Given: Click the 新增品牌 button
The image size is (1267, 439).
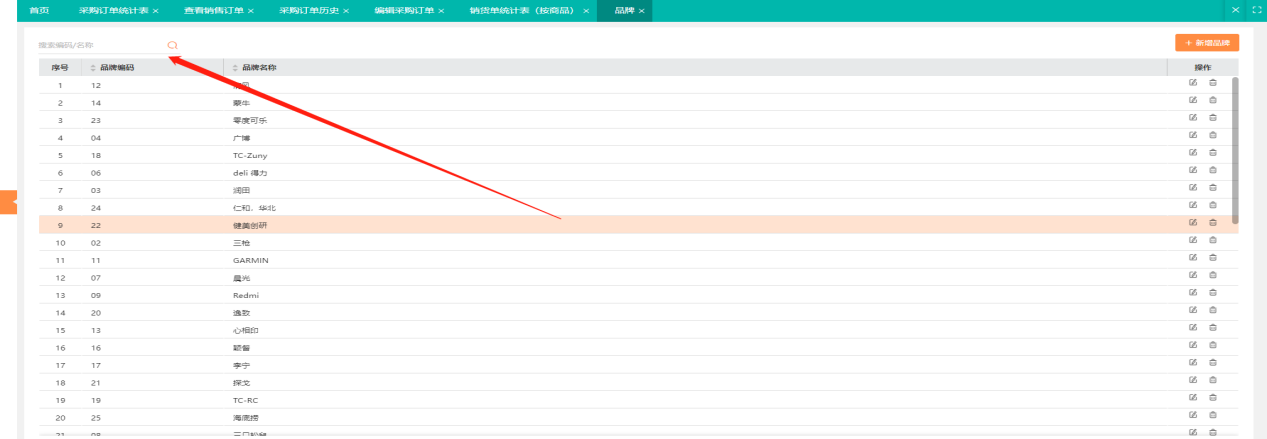Looking at the screenshot, I should (x=1207, y=43).
